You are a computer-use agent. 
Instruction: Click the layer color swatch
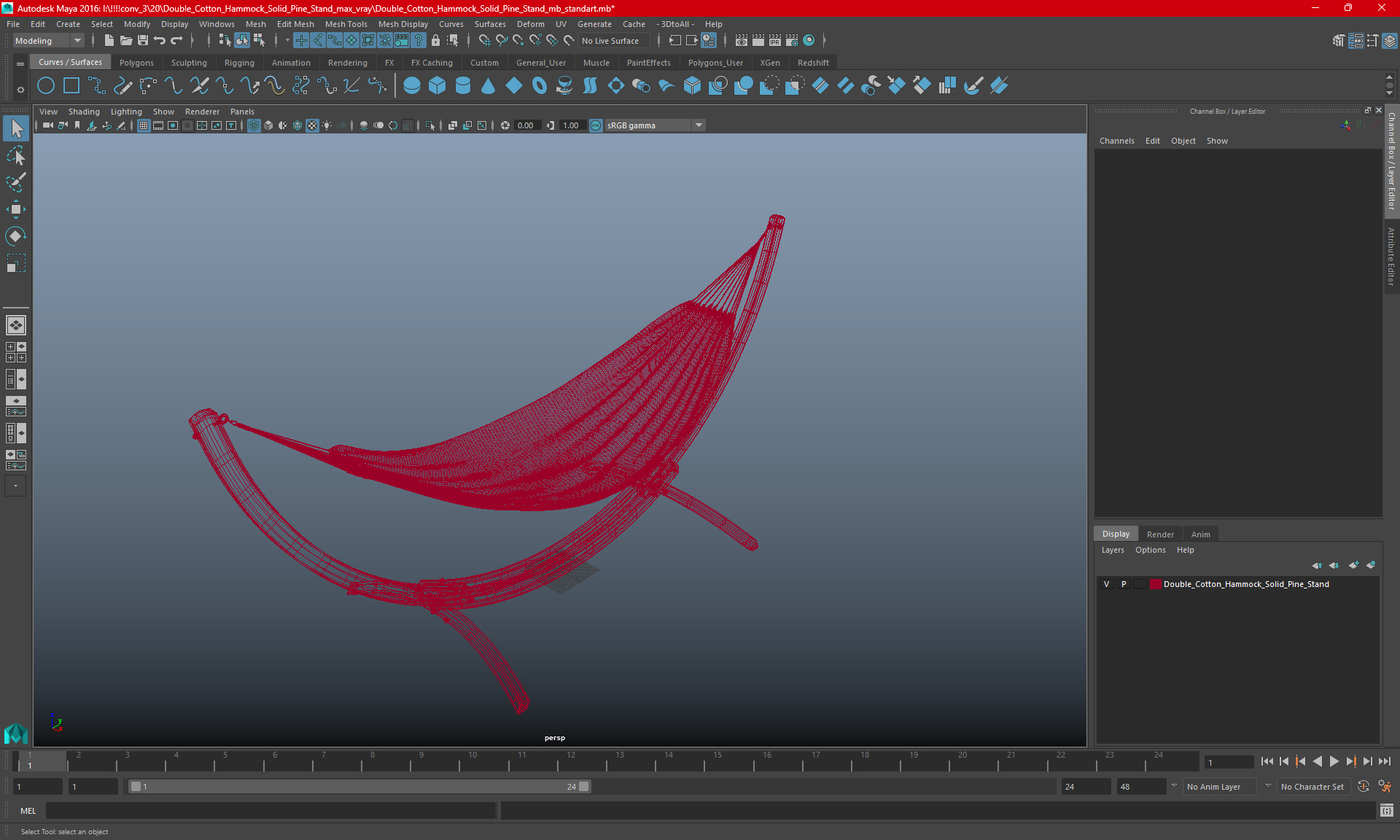click(x=1156, y=584)
